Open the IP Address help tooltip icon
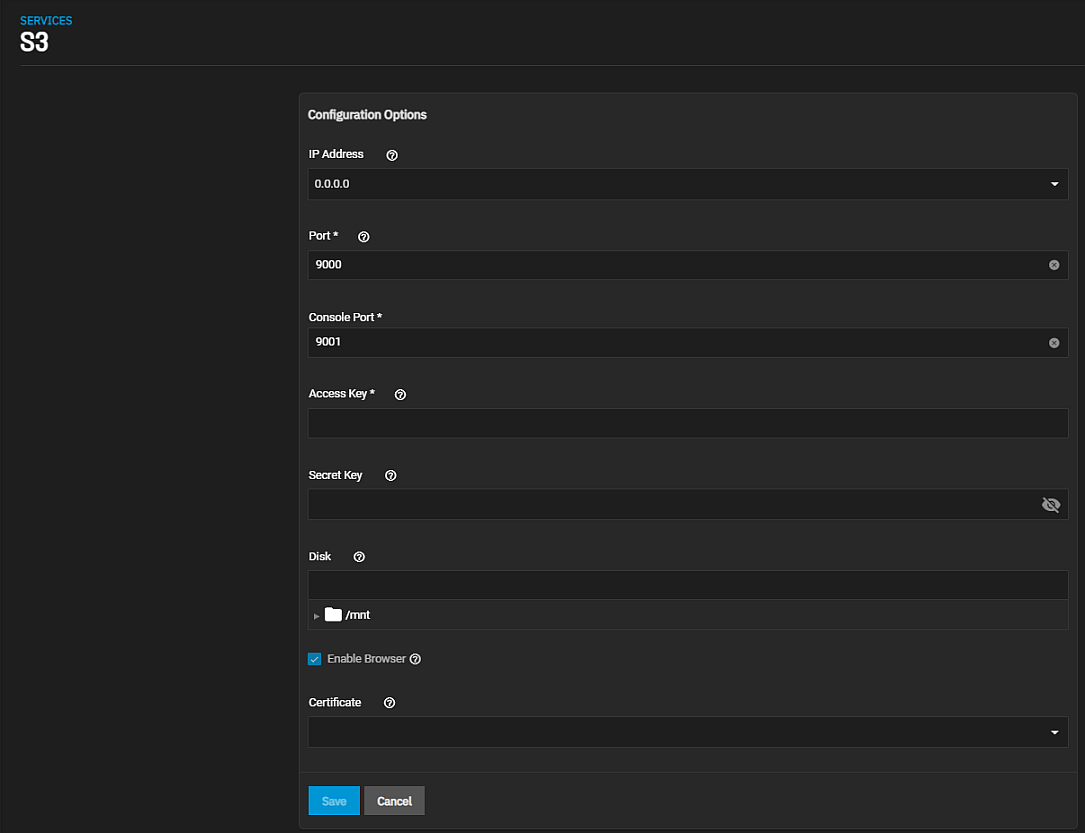This screenshot has height=833, width=1085. tap(392, 155)
